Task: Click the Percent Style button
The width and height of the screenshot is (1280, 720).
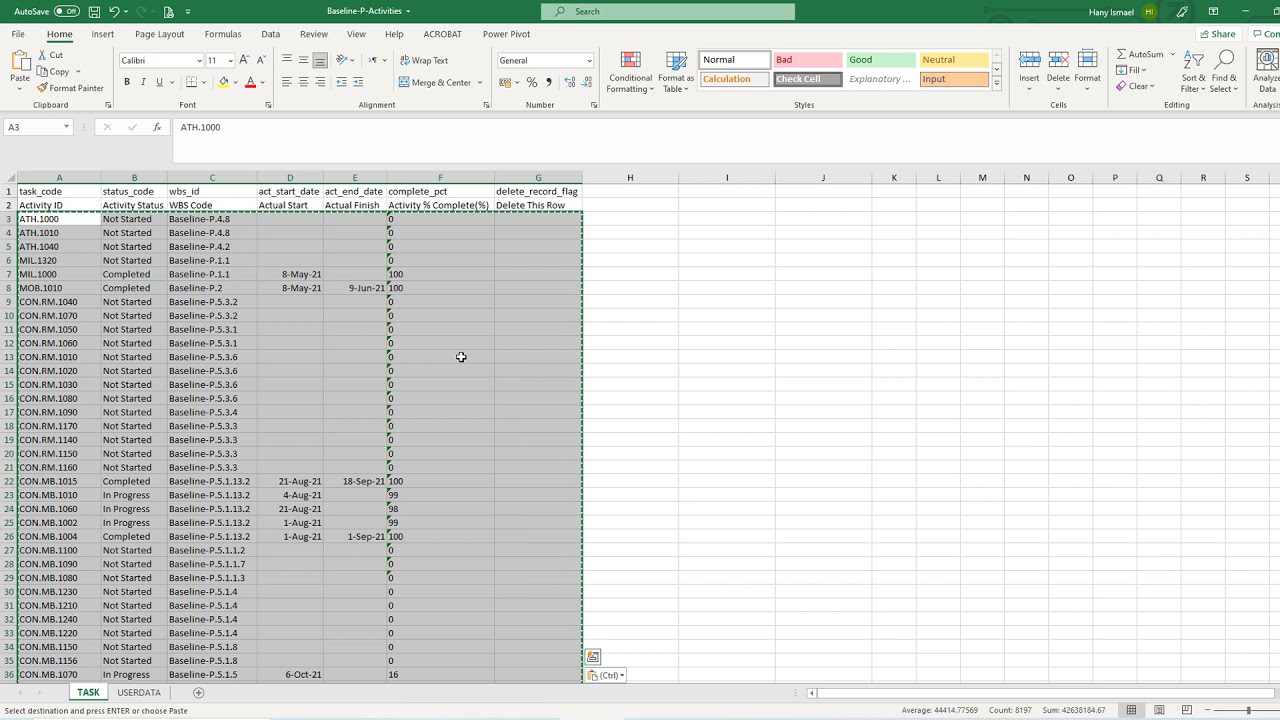Action: [x=532, y=82]
